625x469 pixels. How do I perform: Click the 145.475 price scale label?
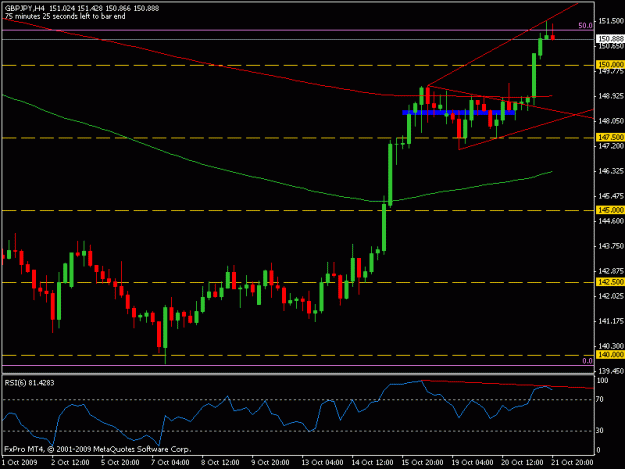(x=611, y=196)
